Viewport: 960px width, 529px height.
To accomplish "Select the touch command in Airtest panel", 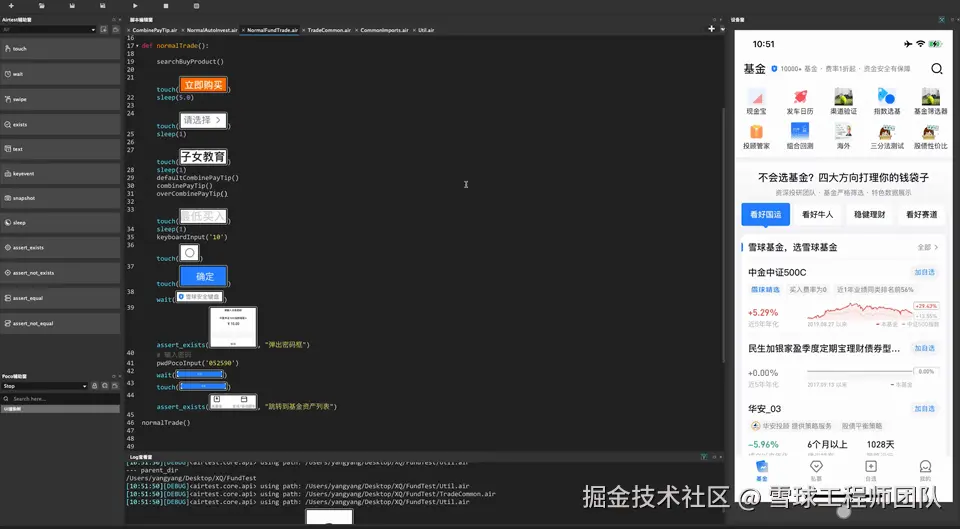I will click(x=60, y=48).
